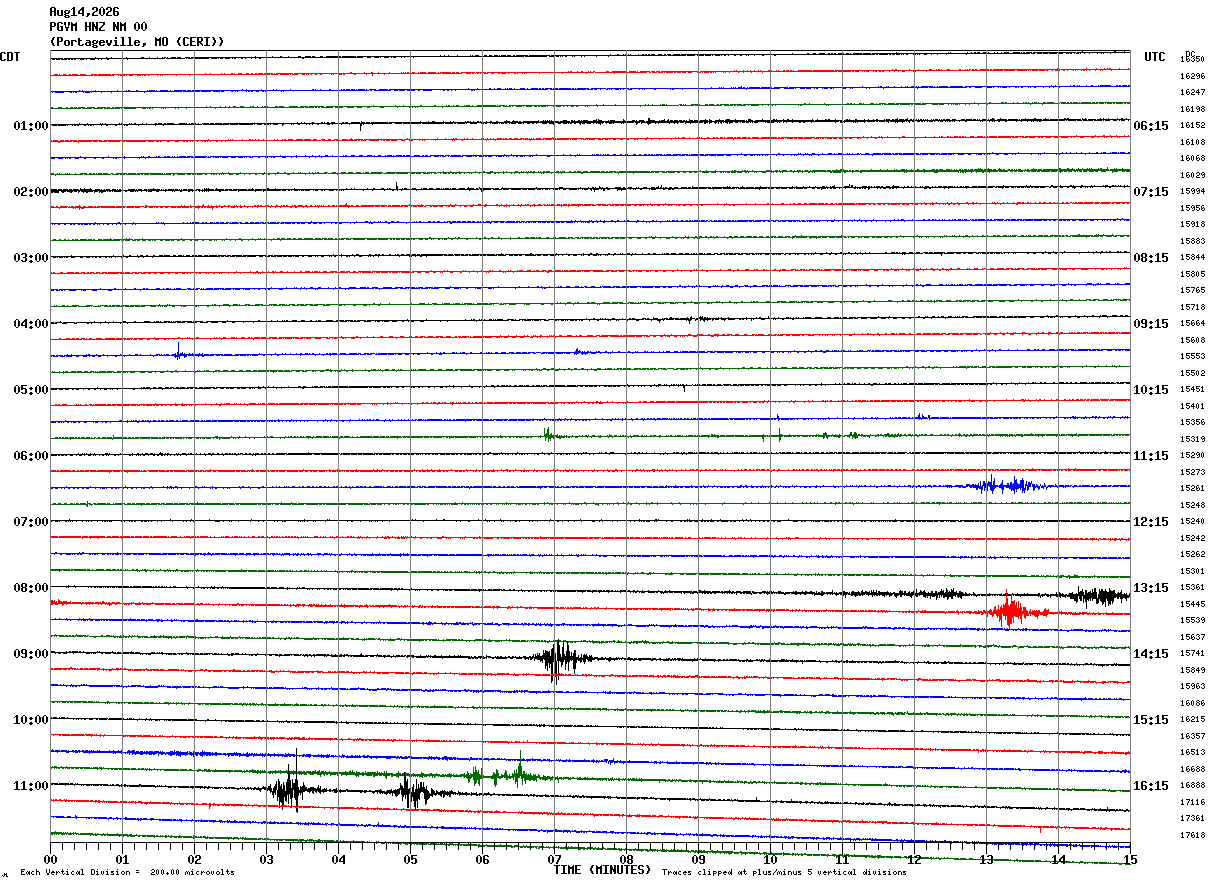Click the PGVM HNZ NM 00 station code

click(x=98, y=27)
